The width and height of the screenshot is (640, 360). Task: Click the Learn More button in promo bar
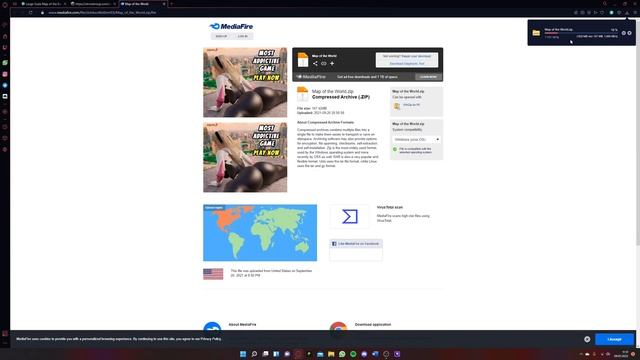[428, 77]
